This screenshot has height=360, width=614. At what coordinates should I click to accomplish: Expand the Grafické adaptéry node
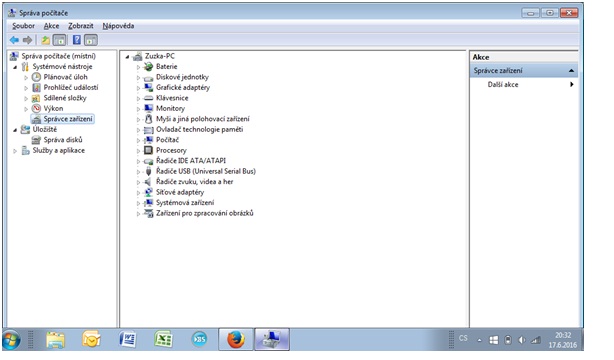pyautogui.click(x=138, y=88)
